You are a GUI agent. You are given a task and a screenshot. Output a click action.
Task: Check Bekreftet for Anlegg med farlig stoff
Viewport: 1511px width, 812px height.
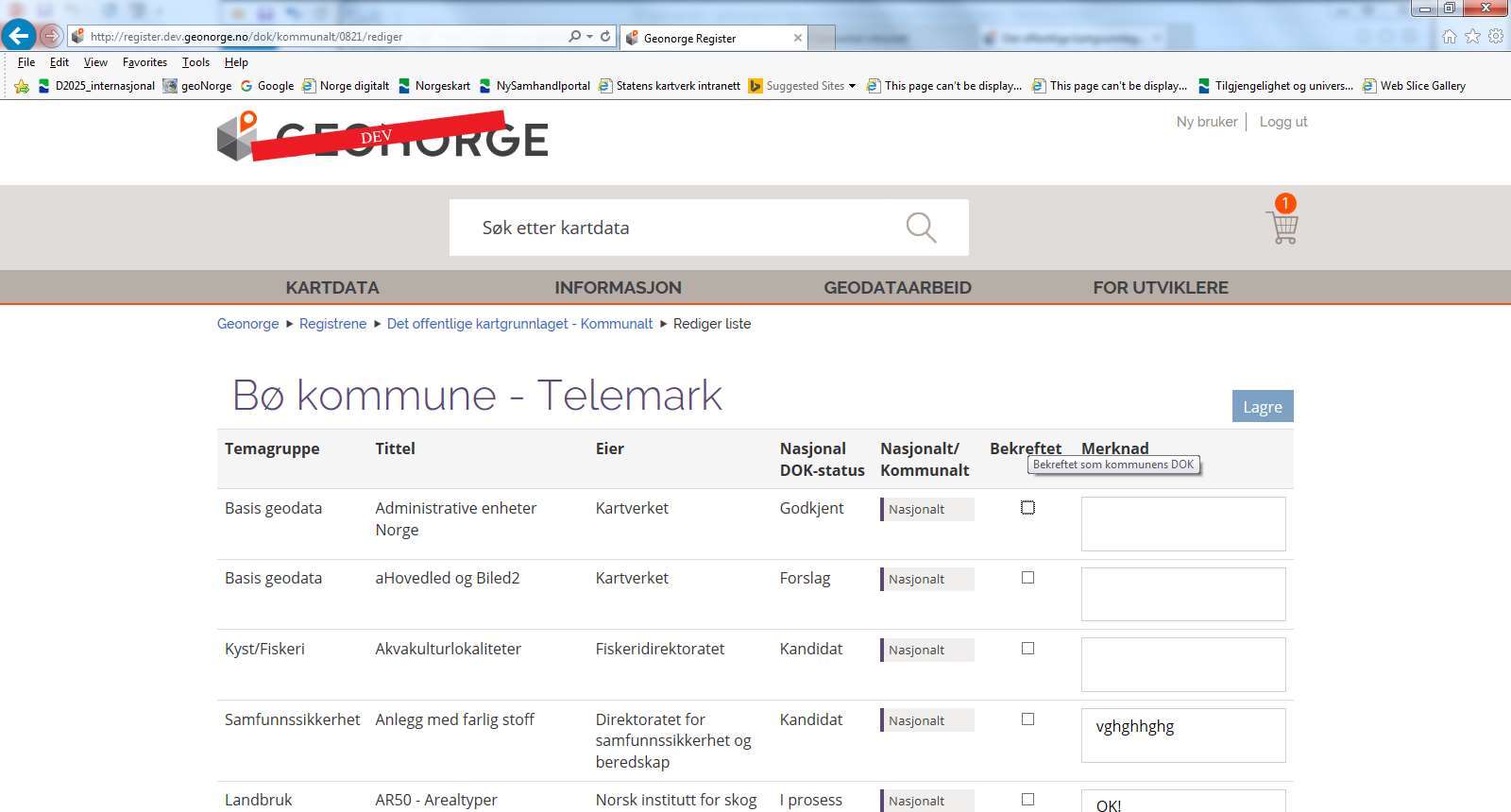[1027, 719]
